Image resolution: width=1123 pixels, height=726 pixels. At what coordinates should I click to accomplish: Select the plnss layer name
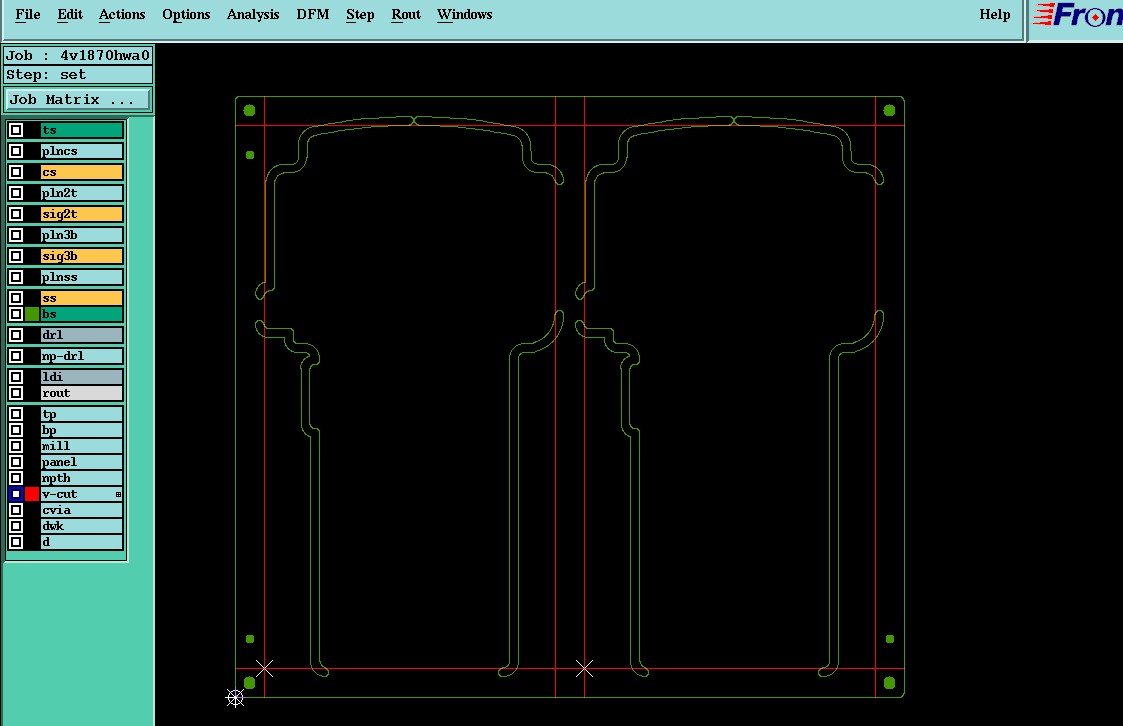[x=82, y=277]
